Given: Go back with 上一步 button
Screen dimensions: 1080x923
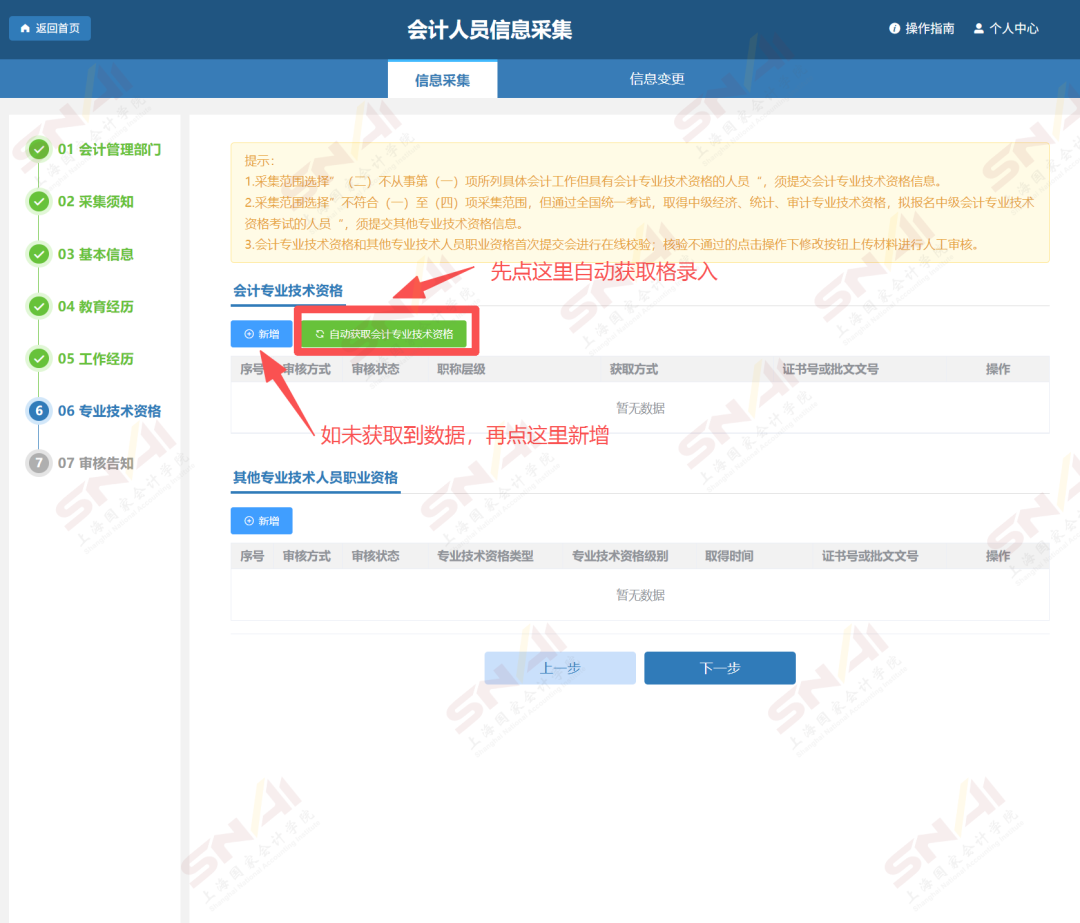Looking at the screenshot, I should tap(560, 668).
